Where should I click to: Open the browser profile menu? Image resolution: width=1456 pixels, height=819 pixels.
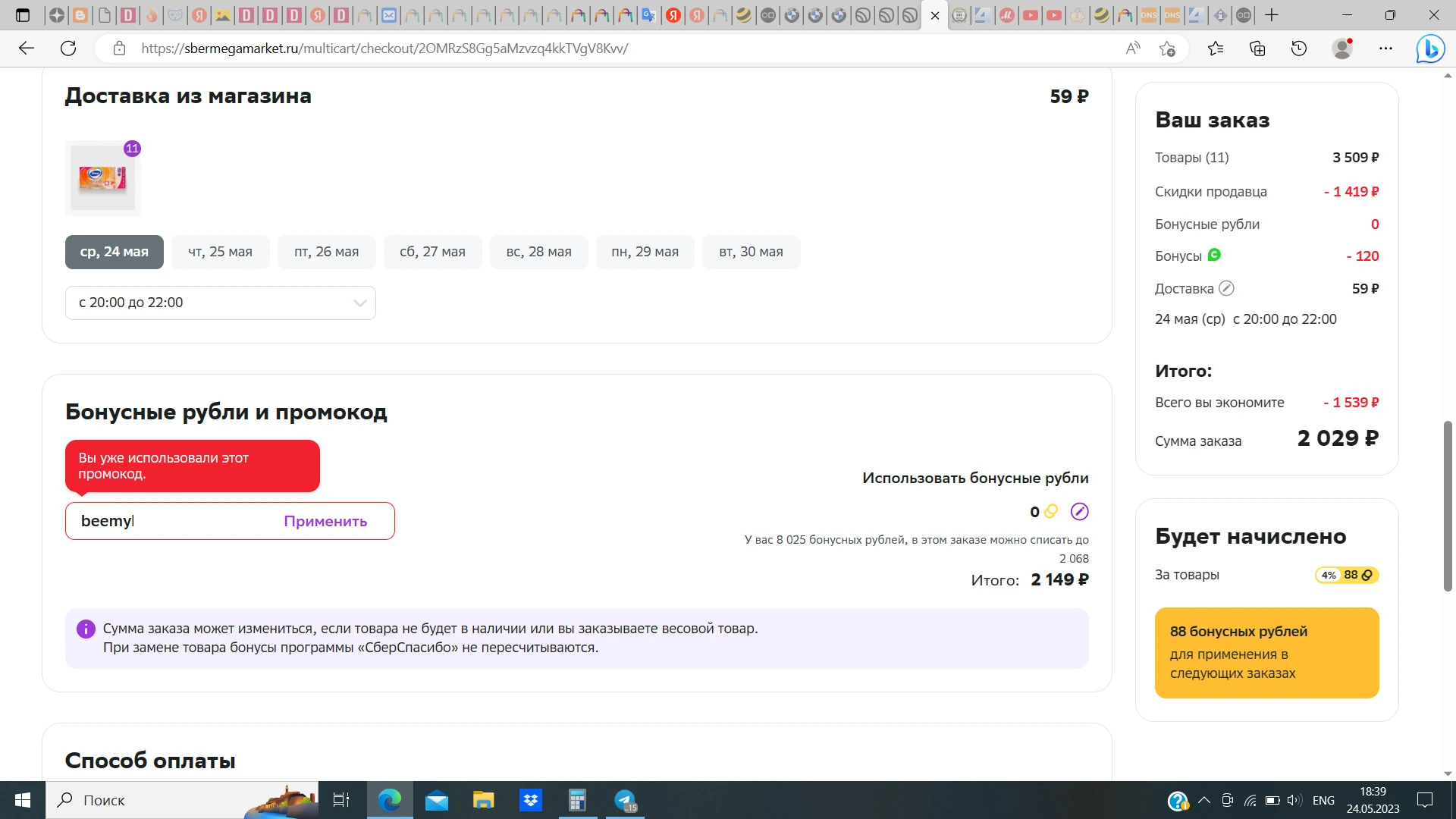coord(1343,49)
